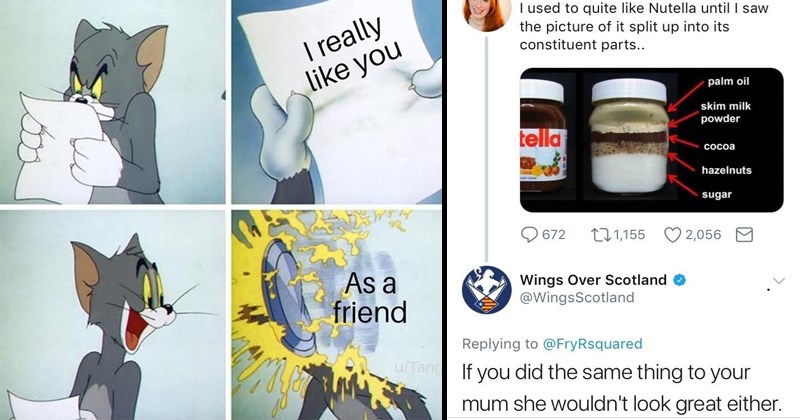Click the 2,056 likes count

click(x=703, y=235)
